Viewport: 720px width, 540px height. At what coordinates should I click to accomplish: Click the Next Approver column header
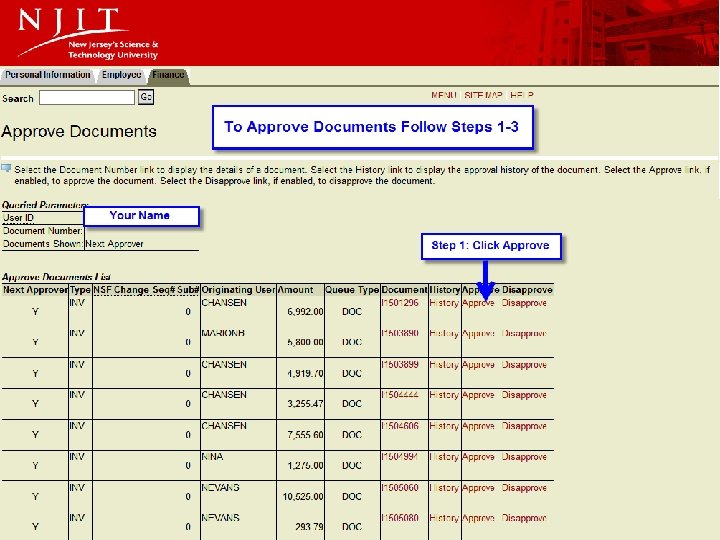[x=35, y=290]
